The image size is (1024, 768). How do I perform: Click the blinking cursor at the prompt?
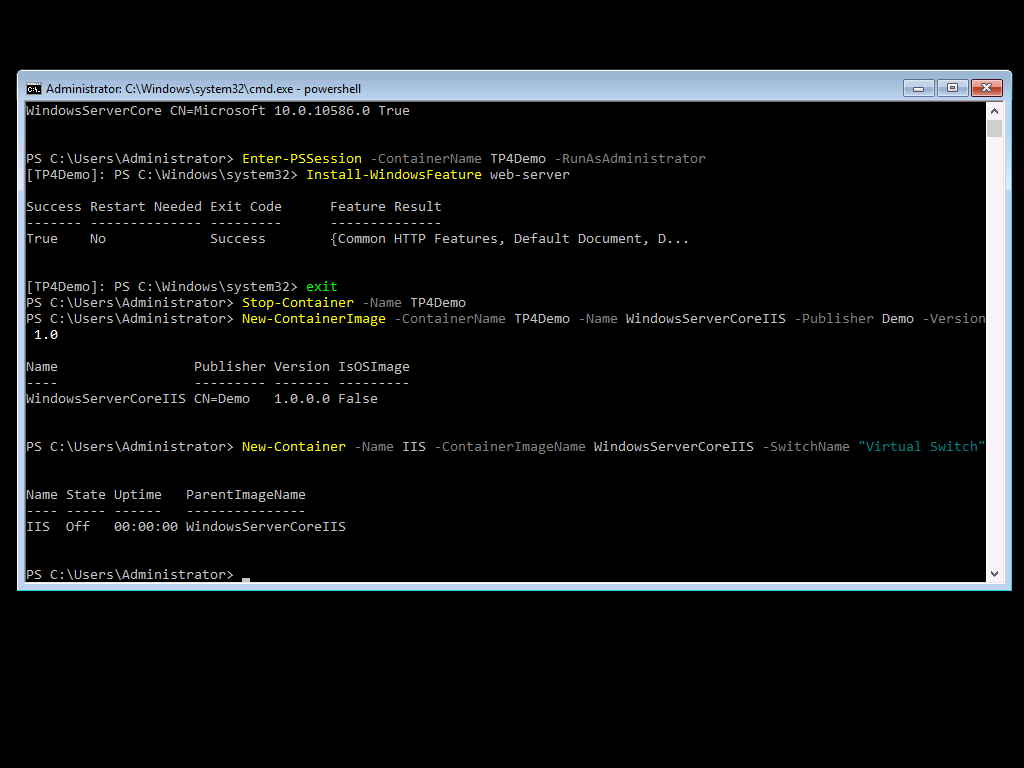click(244, 578)
